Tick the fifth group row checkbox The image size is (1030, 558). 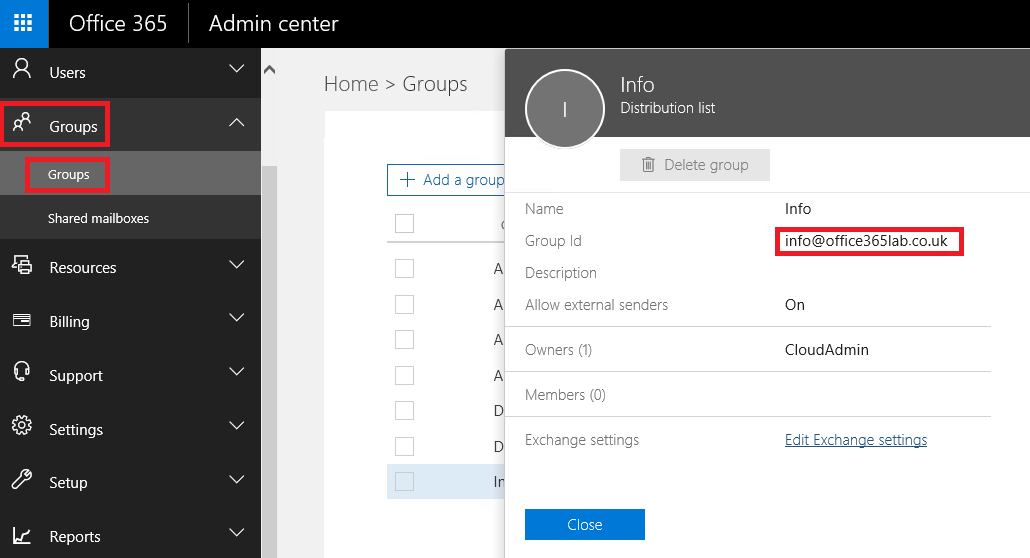[x=405, y=410]
